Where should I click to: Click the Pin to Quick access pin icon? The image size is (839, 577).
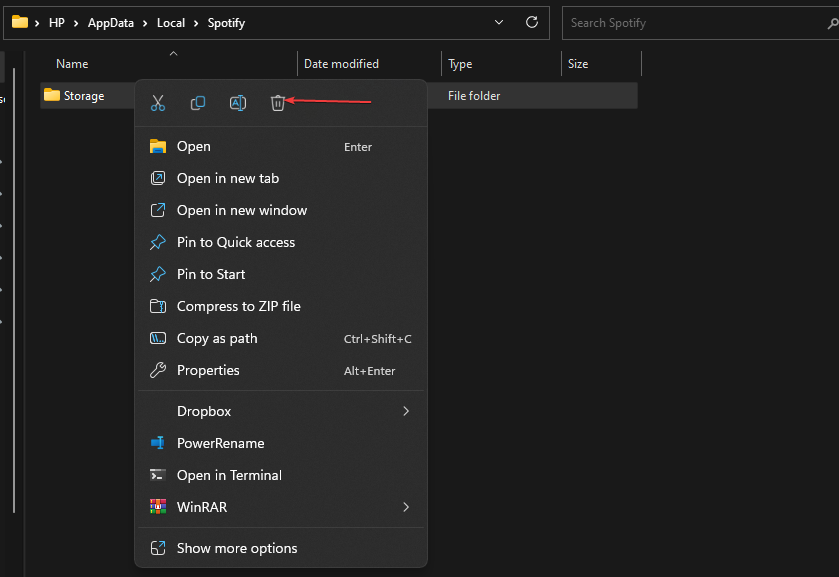tap(158, 242)
